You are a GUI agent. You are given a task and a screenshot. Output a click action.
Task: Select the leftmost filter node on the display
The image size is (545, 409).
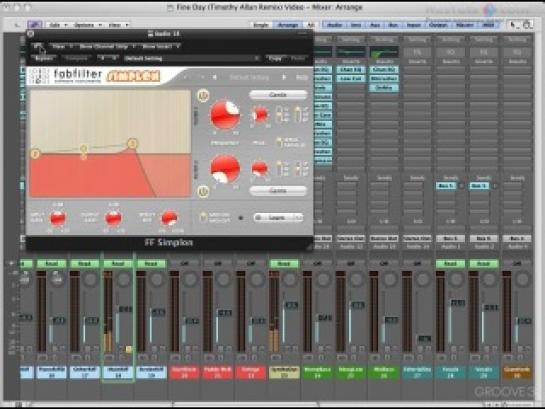point(35,154)
